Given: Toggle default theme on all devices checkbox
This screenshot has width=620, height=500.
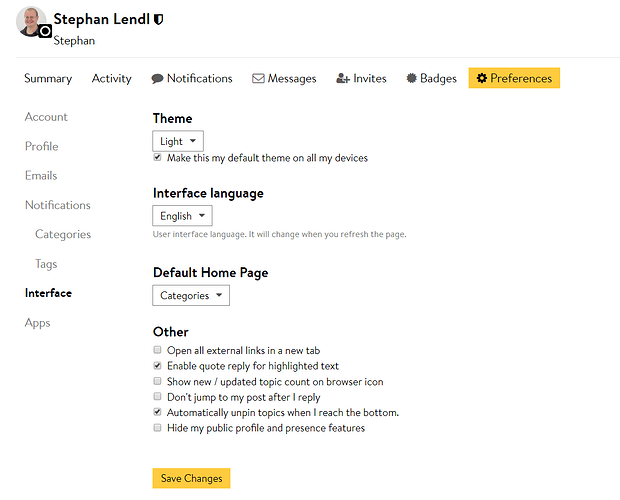Looking at the screenshot, I should [157, 158].
